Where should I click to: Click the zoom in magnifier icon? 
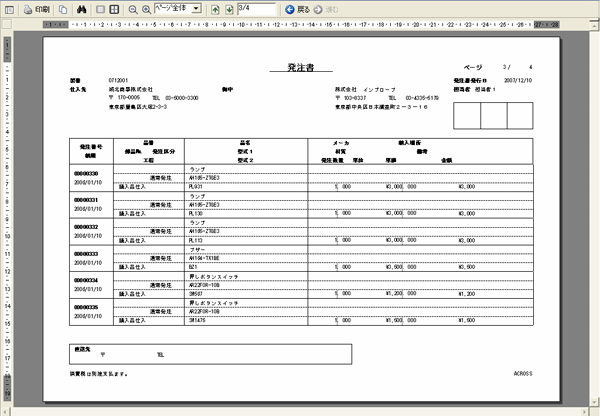tap(147, 10)
